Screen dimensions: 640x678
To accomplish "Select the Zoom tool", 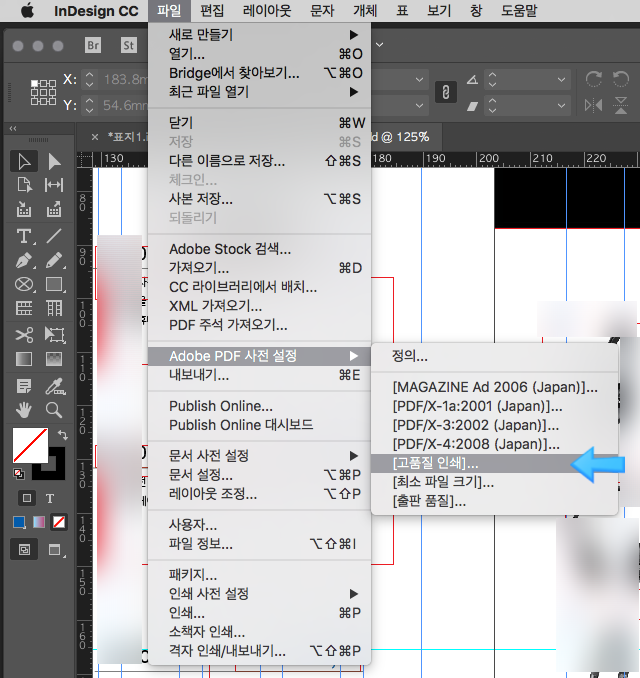I will [54, 409].
